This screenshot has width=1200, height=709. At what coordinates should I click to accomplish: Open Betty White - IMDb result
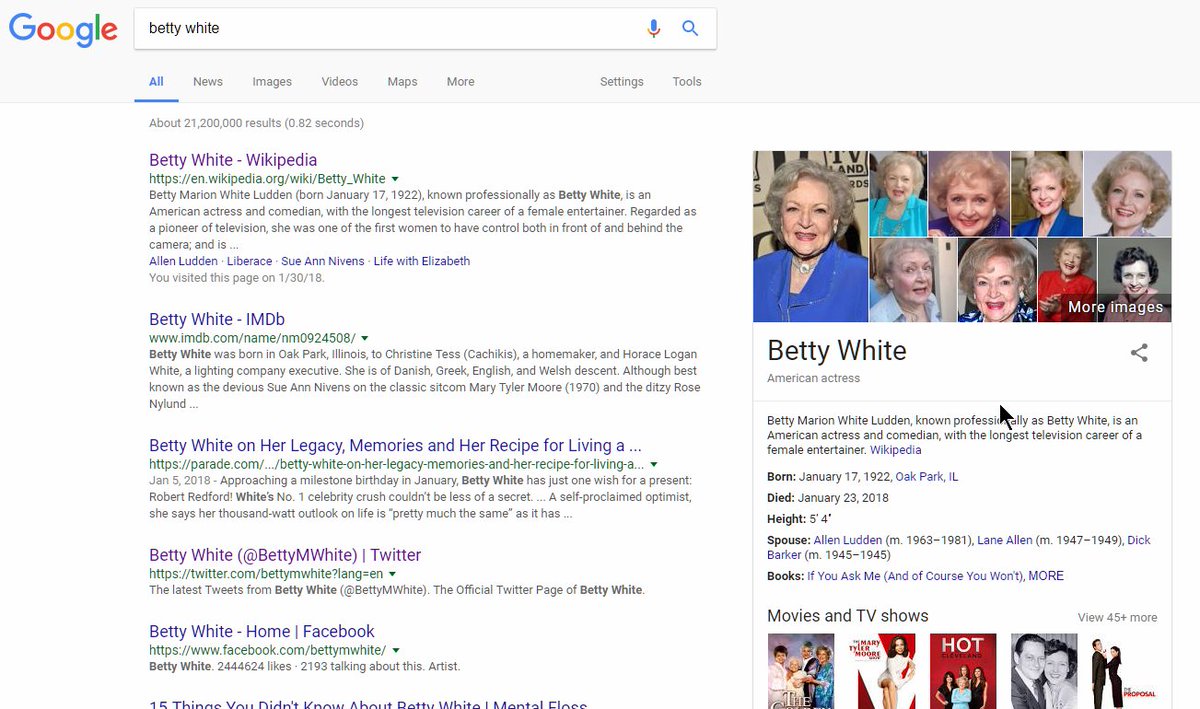(x=217, y=319)
